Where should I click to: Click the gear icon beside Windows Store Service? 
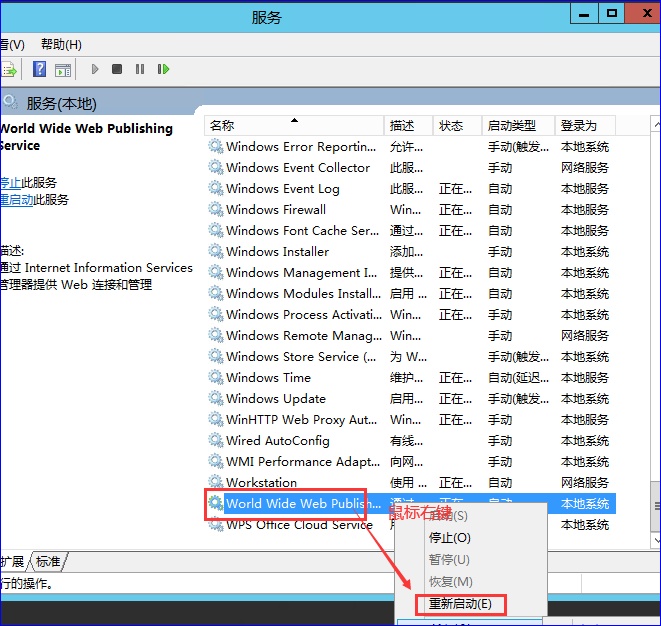click(216, 356)
